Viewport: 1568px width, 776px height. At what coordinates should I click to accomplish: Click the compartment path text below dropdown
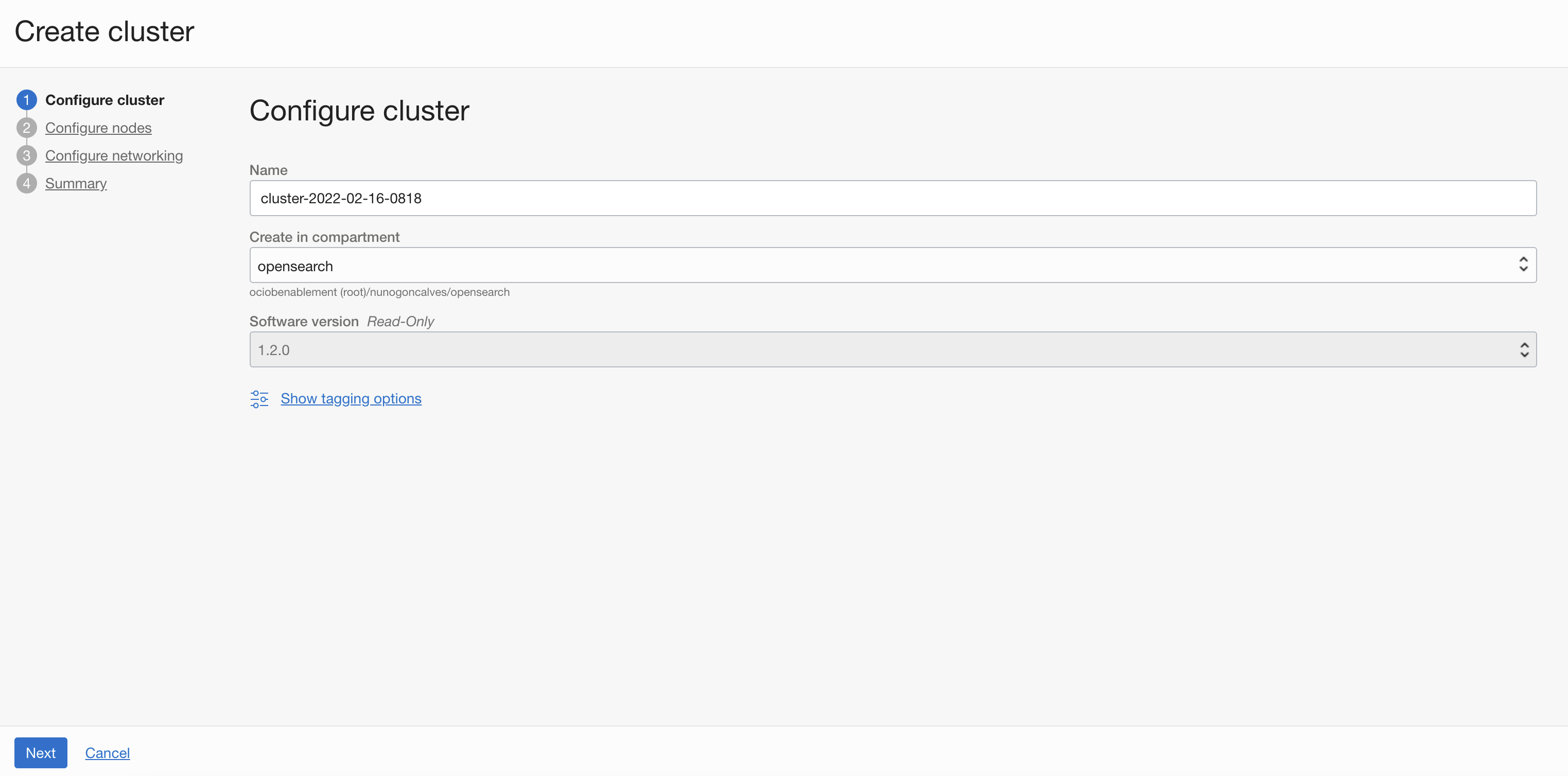click(379, 292)
